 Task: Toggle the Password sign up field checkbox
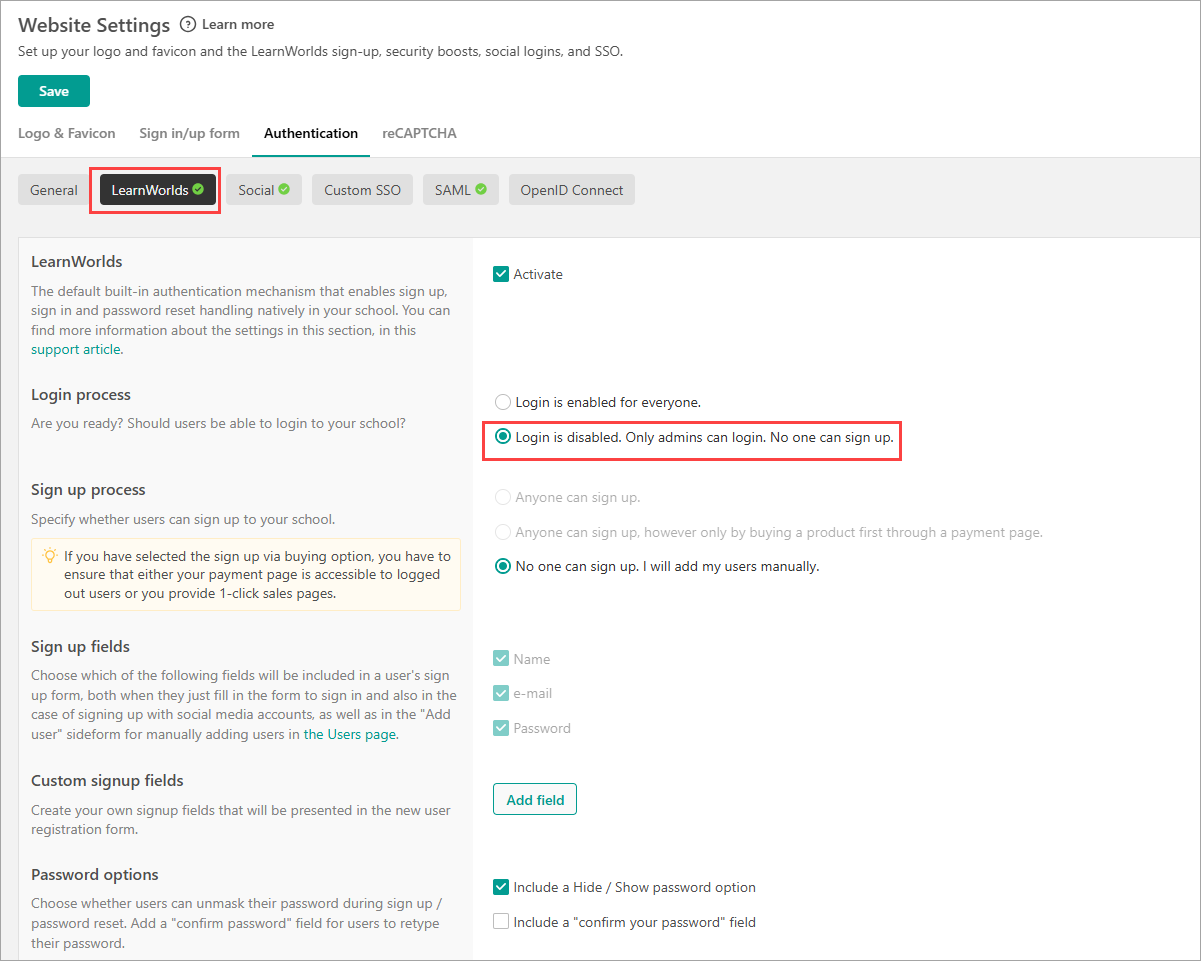coord(501,728)
